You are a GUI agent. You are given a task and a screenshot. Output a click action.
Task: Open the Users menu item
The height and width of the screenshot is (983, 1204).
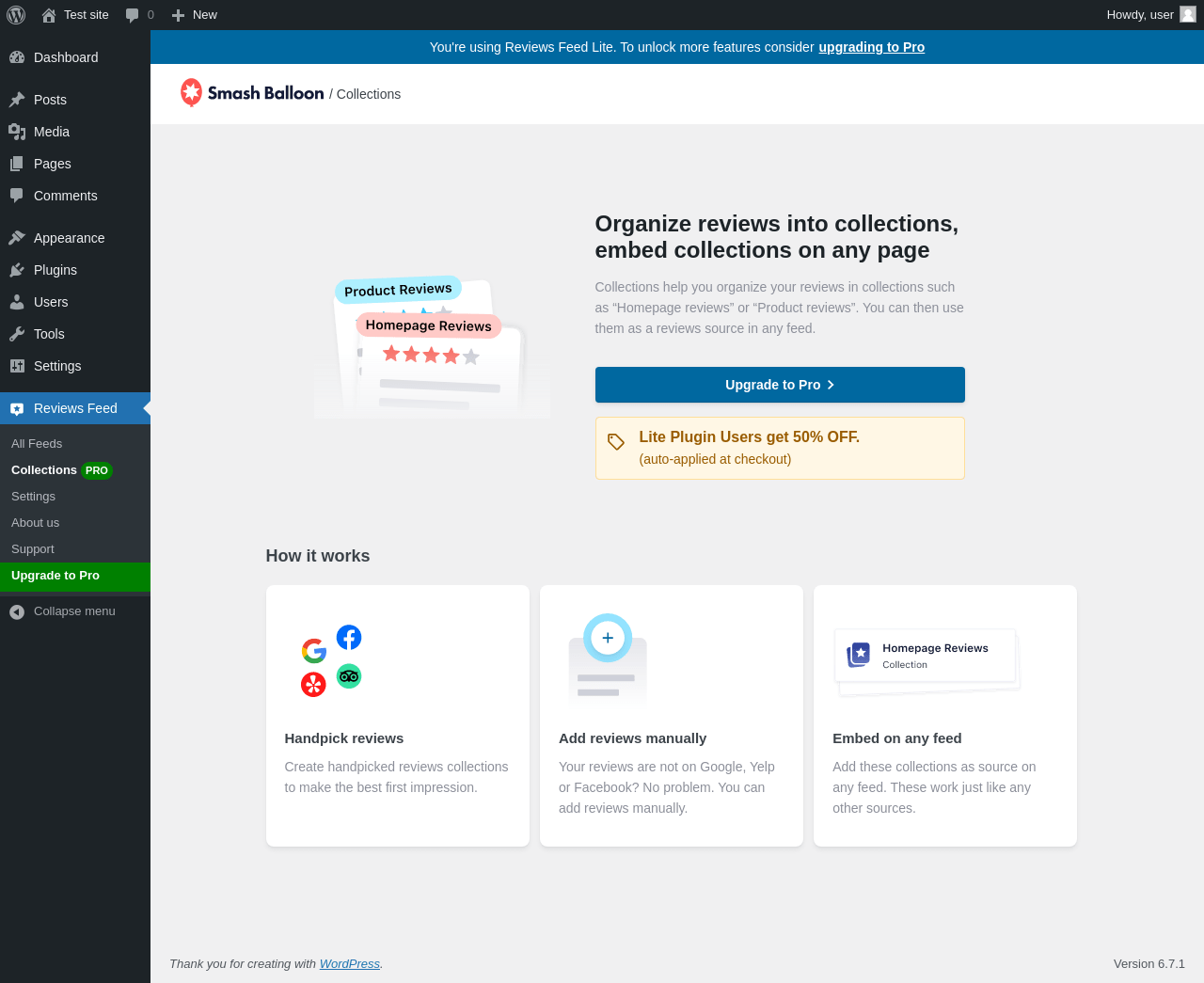coord(75,302)
